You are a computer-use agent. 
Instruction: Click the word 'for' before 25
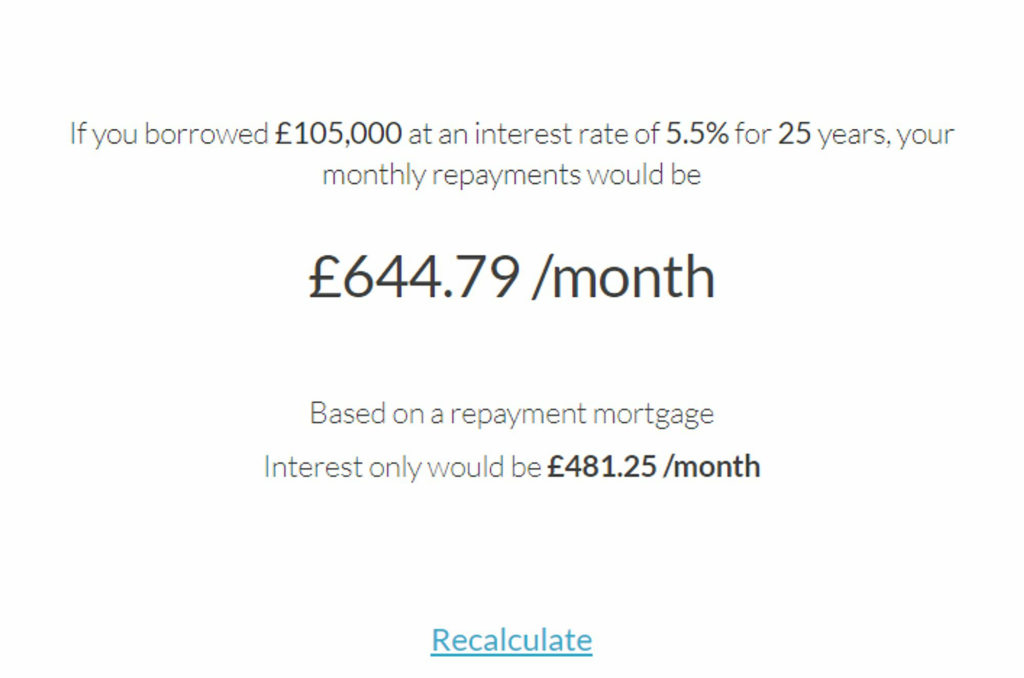[753, 134]
